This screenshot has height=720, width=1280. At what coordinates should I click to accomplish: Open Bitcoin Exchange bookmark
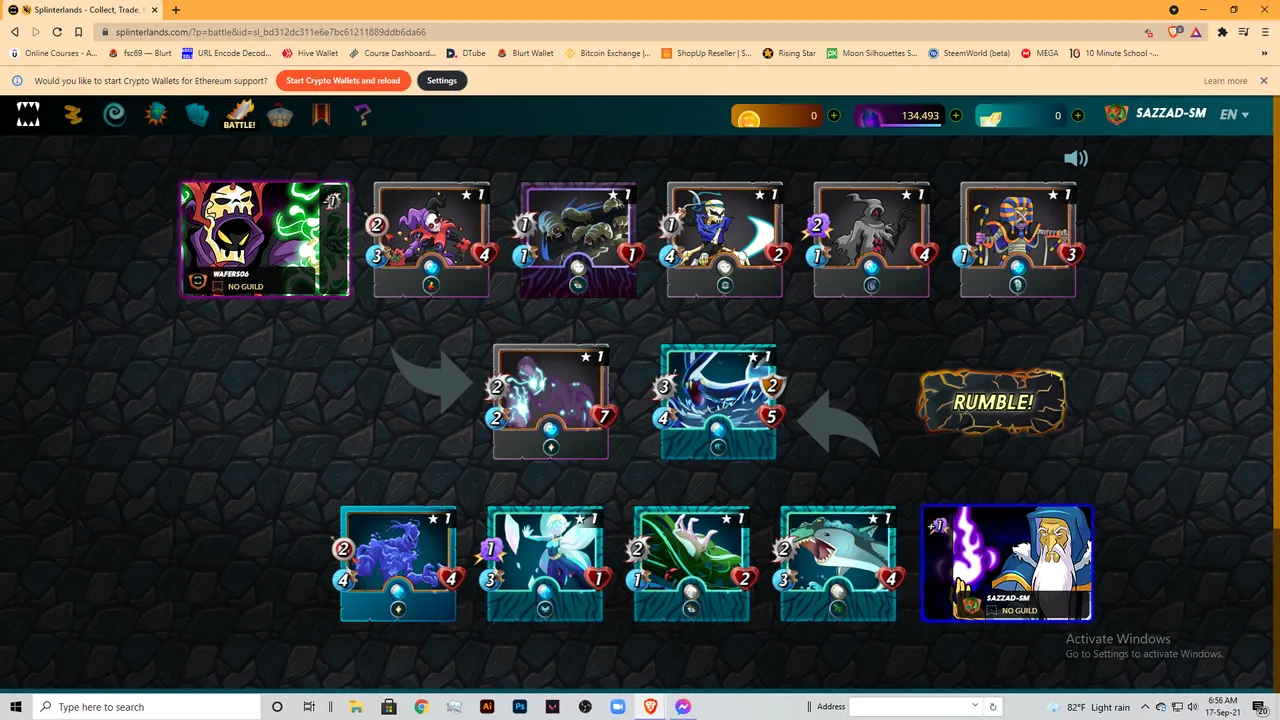point(608,53)
